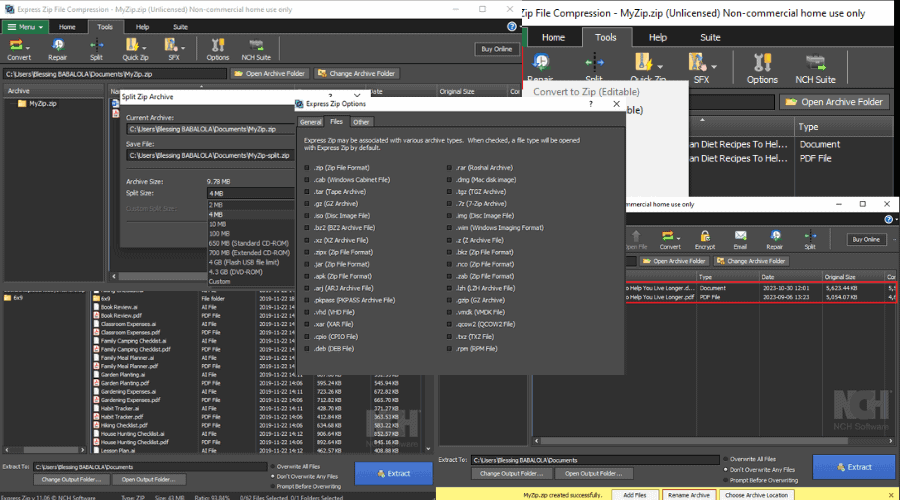Open the Split Size combo box
The image size is (900, 500).
pos(250,193)
